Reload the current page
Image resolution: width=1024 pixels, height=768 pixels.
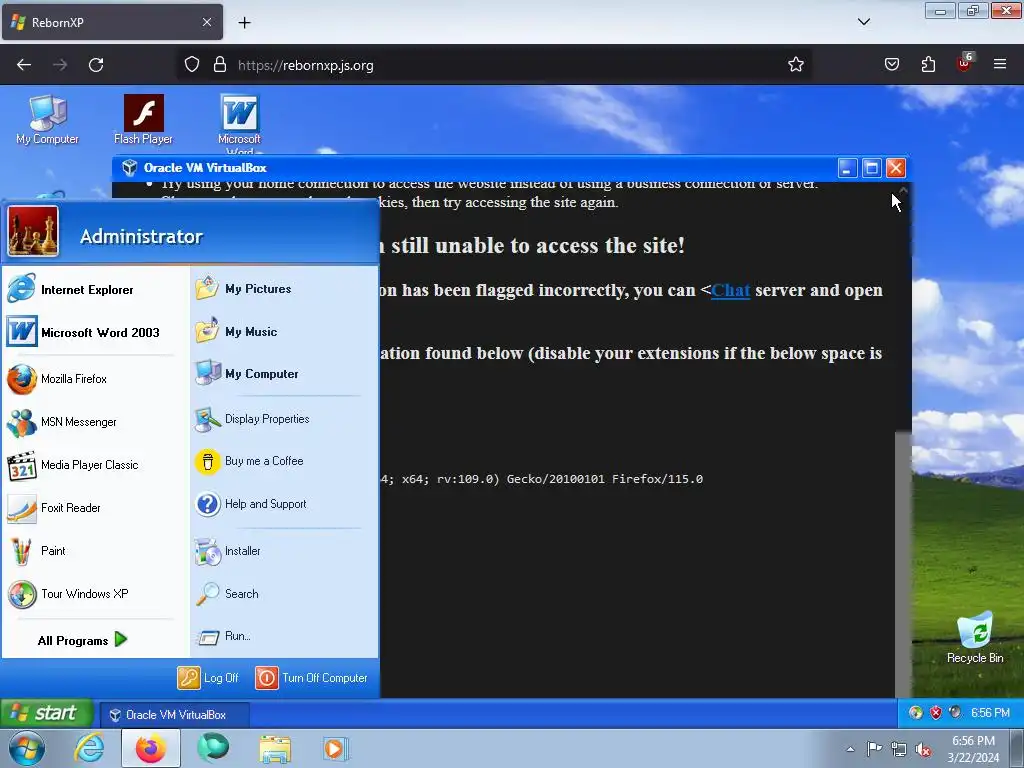click(x=96, y=65)
